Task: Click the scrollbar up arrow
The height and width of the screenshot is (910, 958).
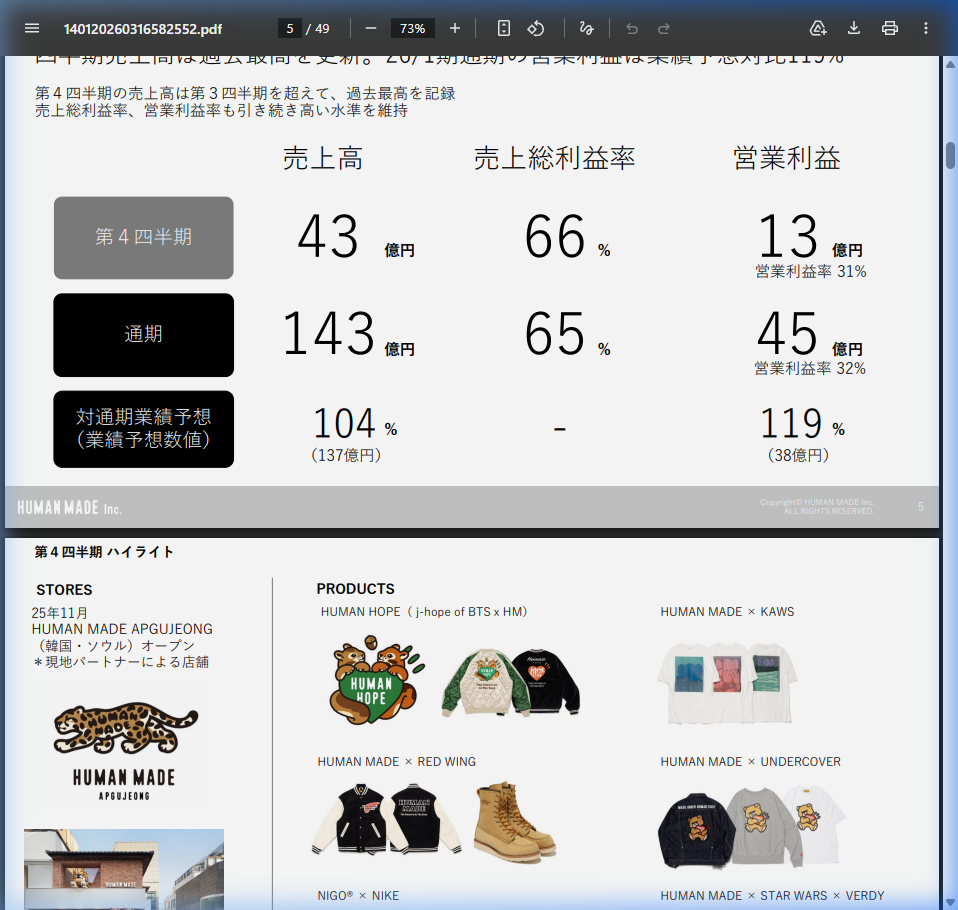Action: 950,64
